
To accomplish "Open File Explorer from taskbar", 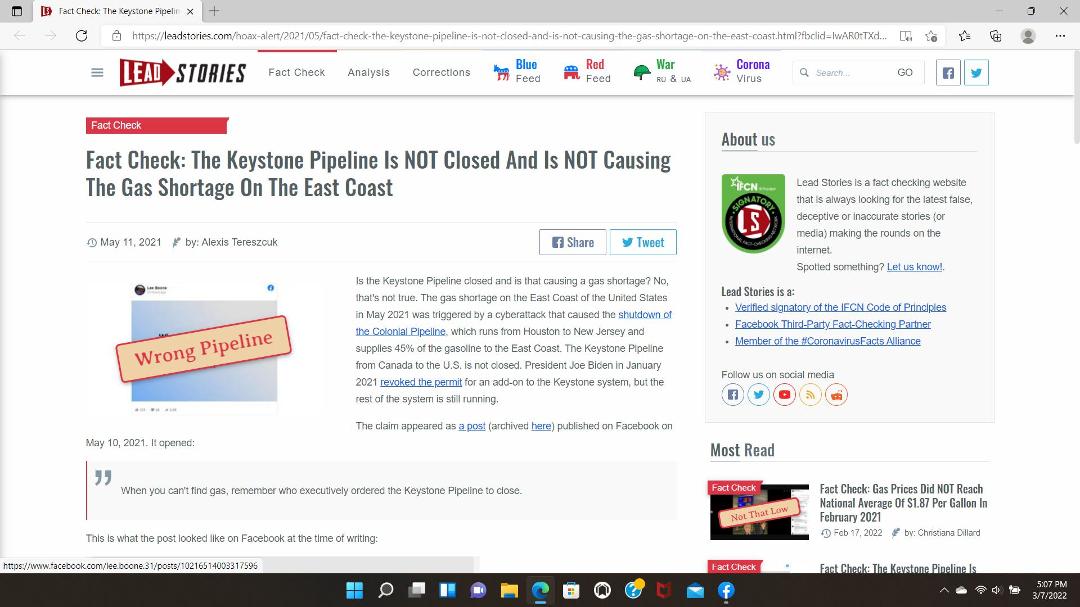I will 509,590.
